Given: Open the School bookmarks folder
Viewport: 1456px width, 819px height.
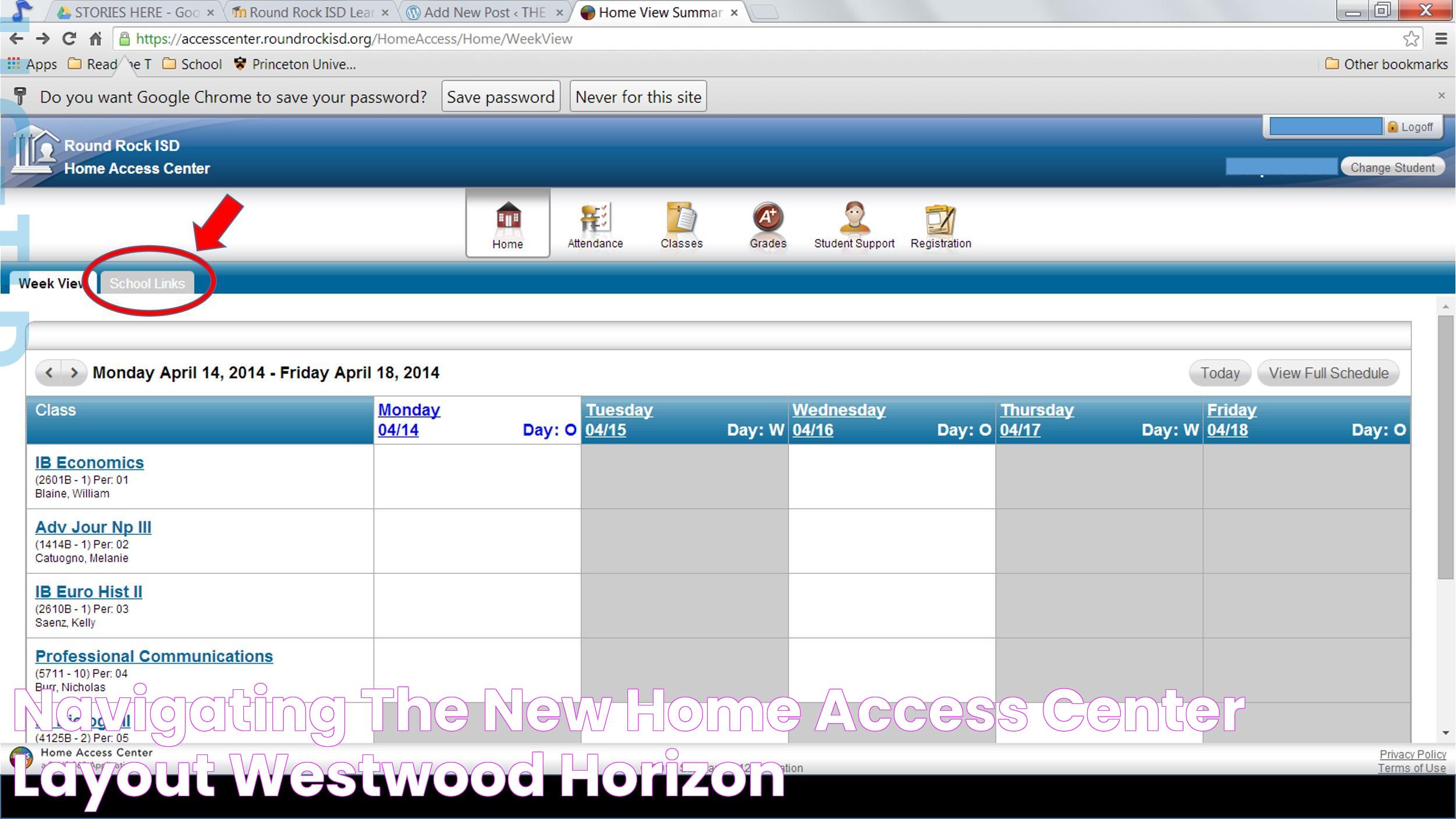Looking at the screenshot, I should coord(192,64).
